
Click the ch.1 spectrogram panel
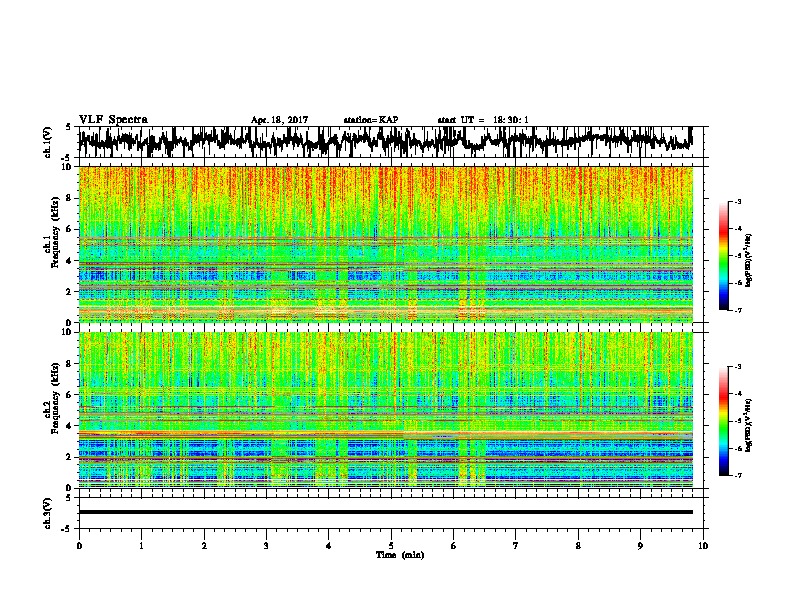(385, 244)
